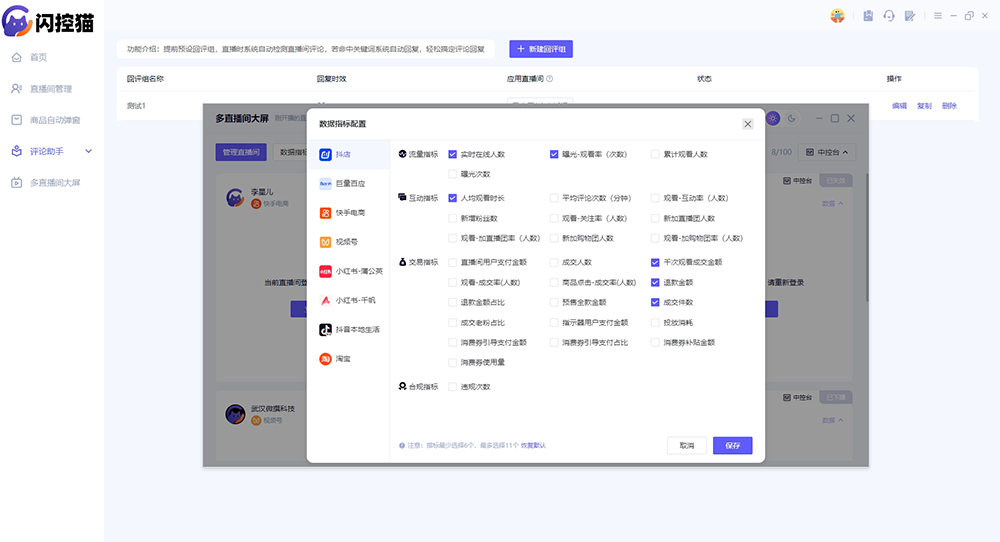Click the 小红书-千帆 icon
Image resolution: width=1000 pixels, height=542 pixels.
tap(325, 300)
